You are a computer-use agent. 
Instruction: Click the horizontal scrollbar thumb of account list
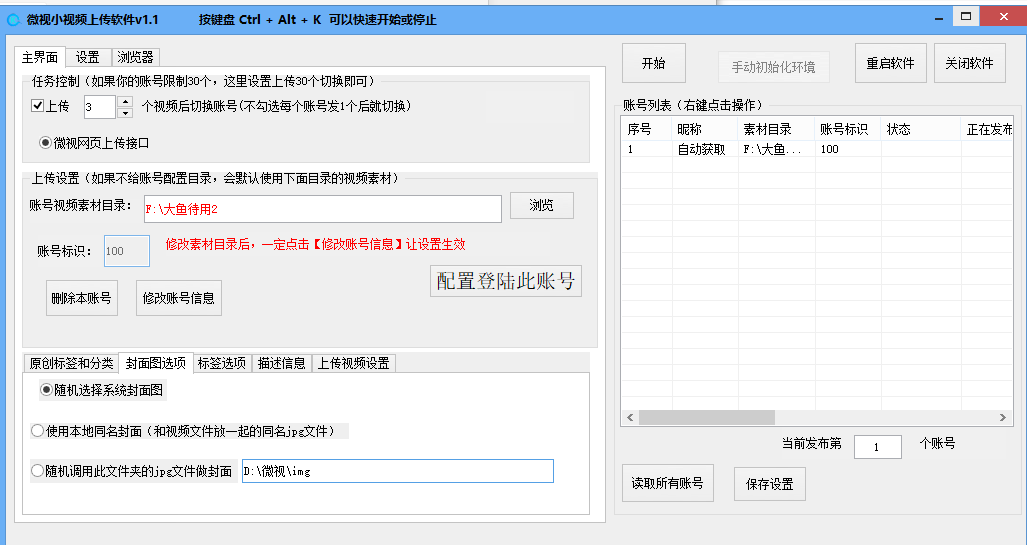coord(707,417)
